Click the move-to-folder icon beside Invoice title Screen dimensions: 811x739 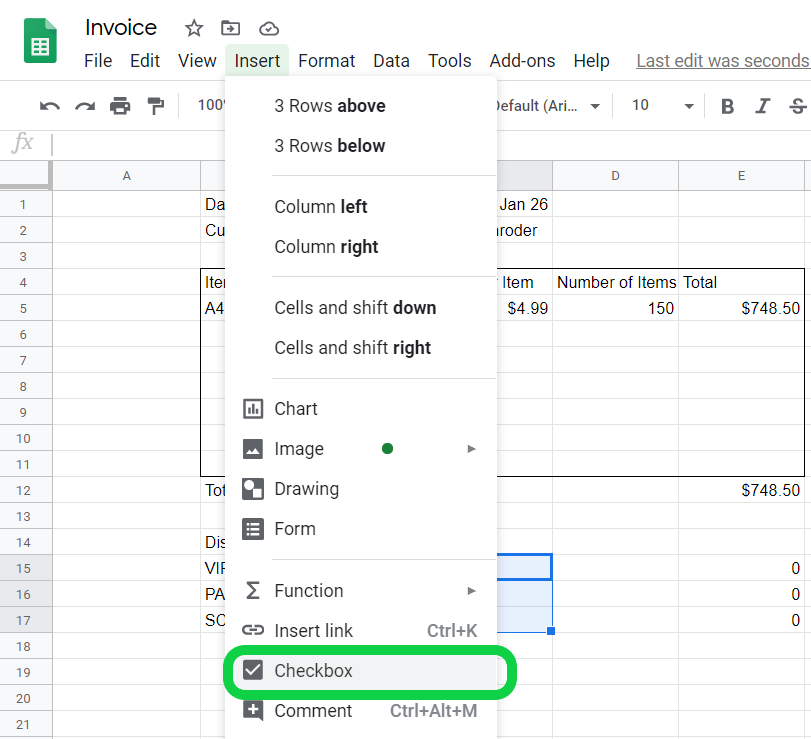(231, 28)
